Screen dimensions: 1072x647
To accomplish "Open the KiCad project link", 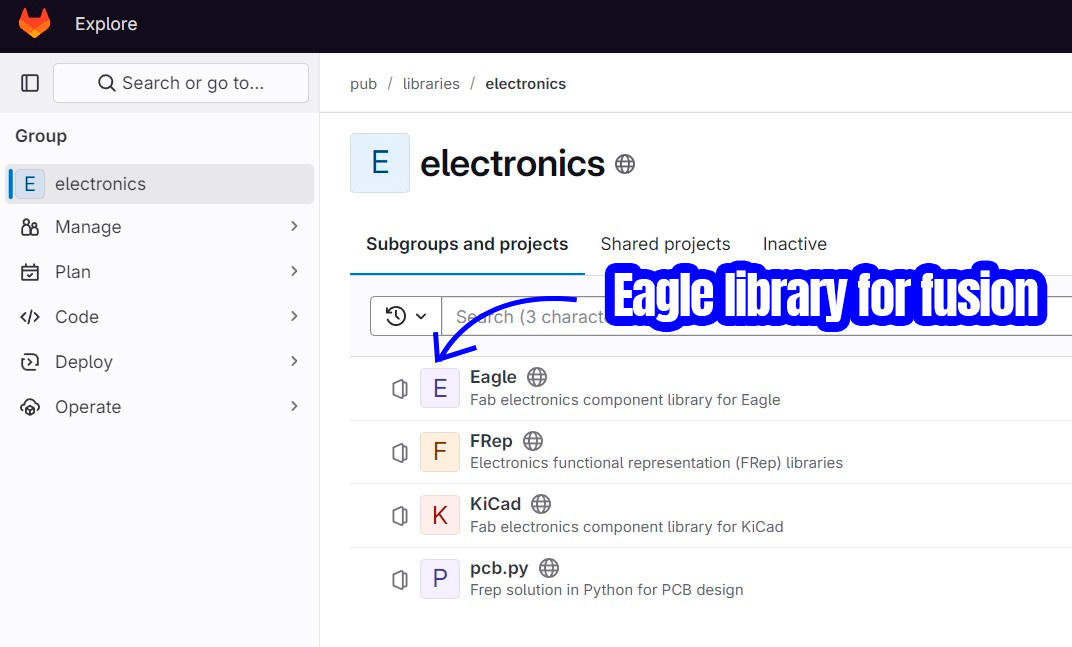I will (x=496, y=504).
